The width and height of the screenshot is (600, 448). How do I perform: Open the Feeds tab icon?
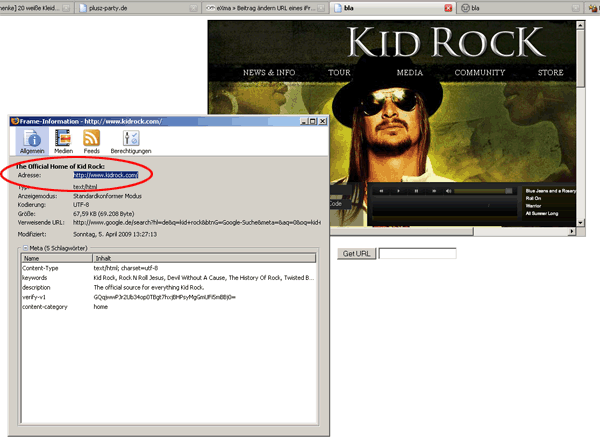91,142
